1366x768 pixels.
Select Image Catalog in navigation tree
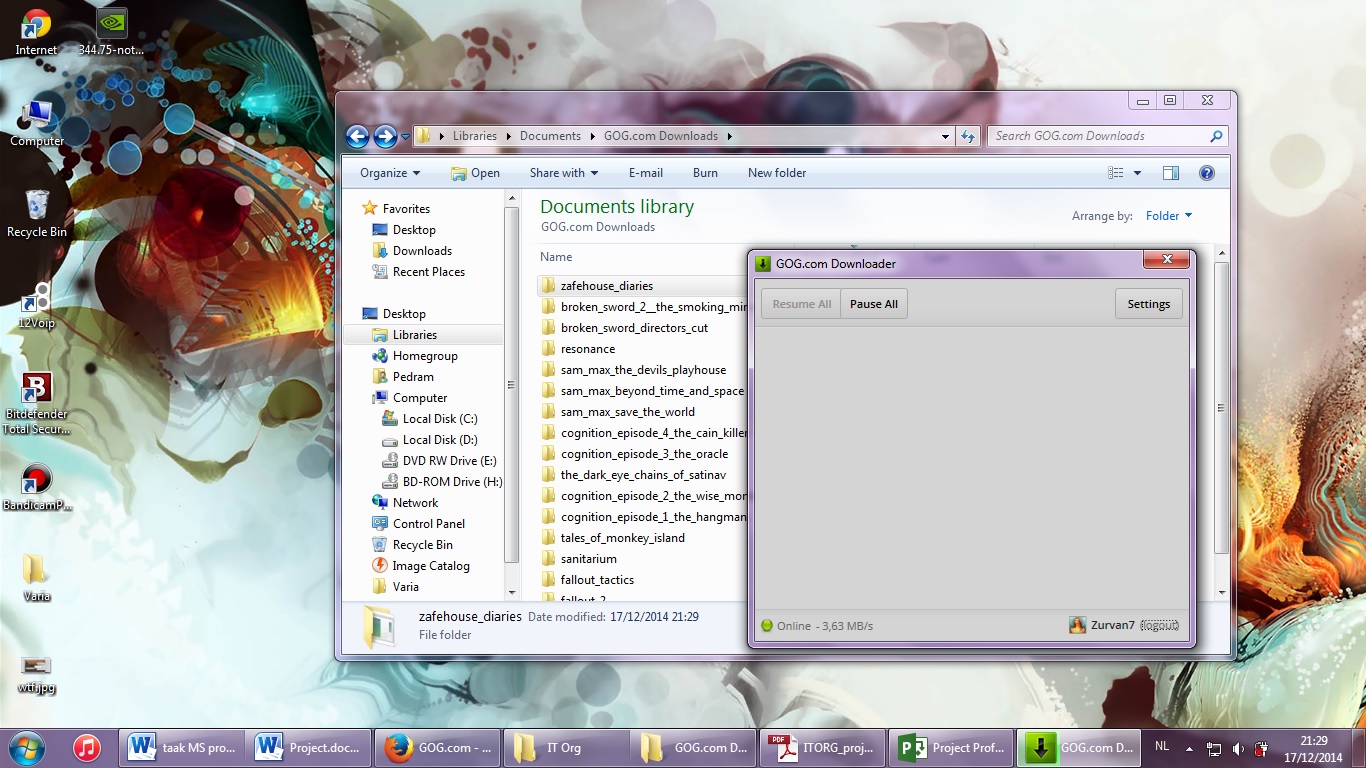(x=431, y=566)
